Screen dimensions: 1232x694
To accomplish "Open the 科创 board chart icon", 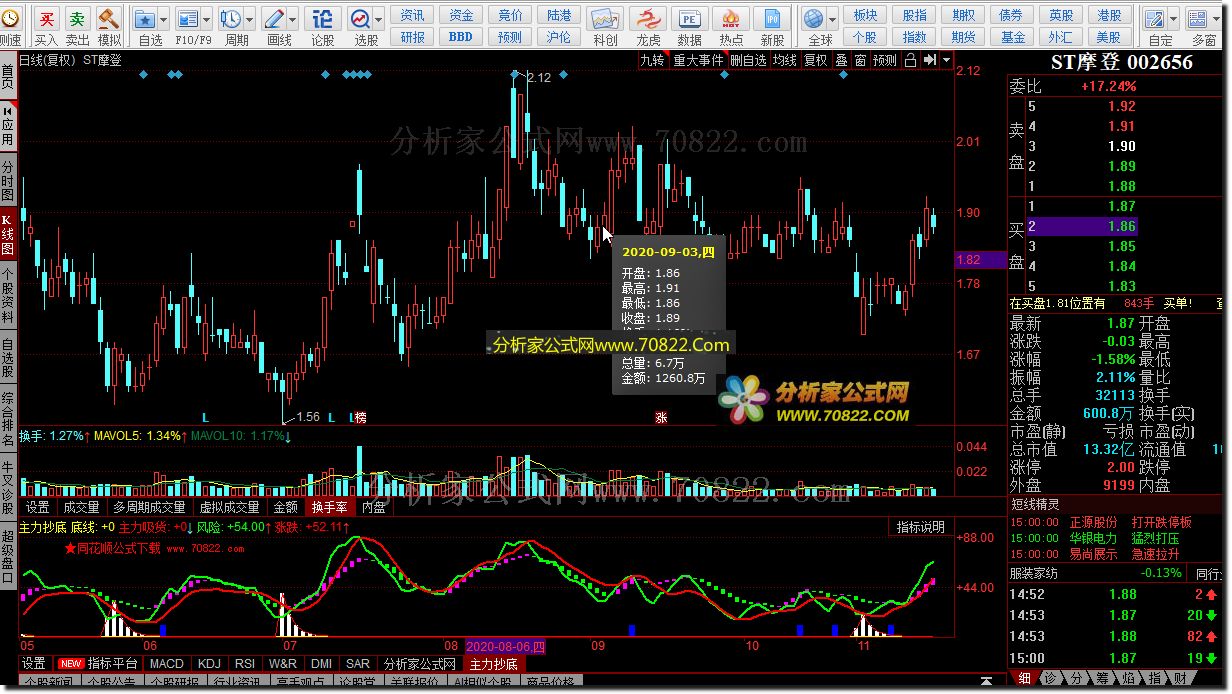I will pos(604,19).
